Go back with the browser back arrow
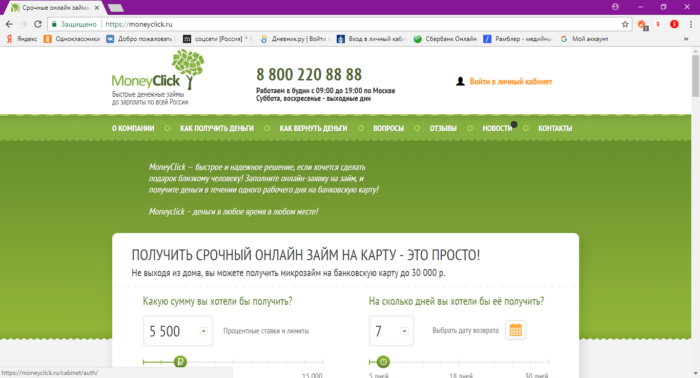700x378 pixels. click(9, 24)
